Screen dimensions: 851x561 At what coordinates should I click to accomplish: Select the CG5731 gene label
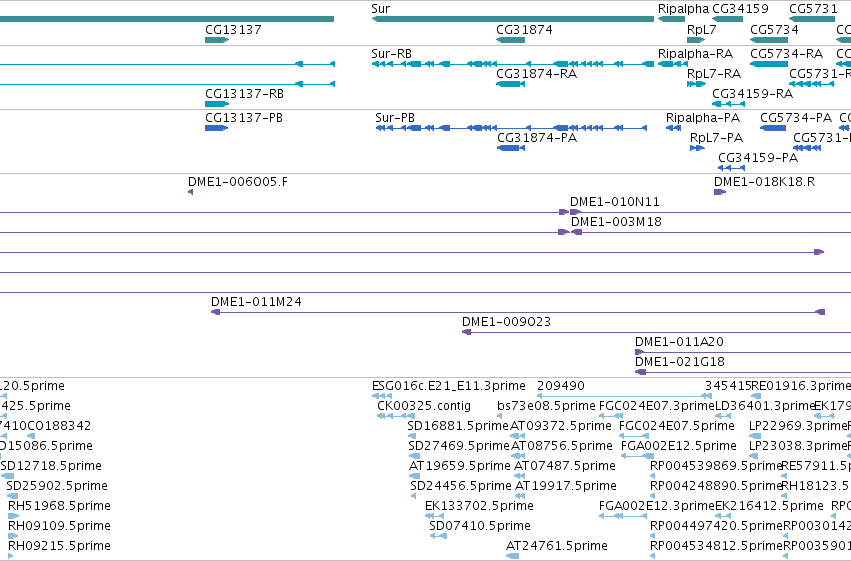coord(814,9)
